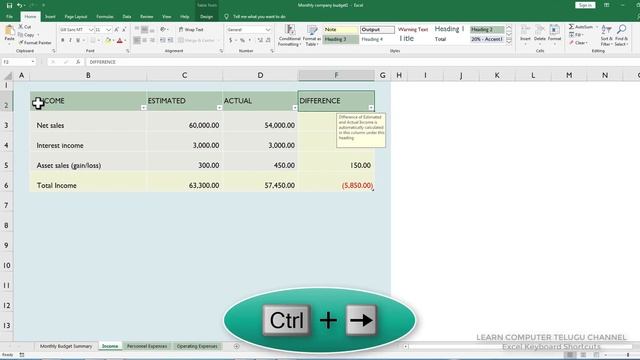Toggle Wrap Text
Screen dimensions: 640x360
pos(191,30)
